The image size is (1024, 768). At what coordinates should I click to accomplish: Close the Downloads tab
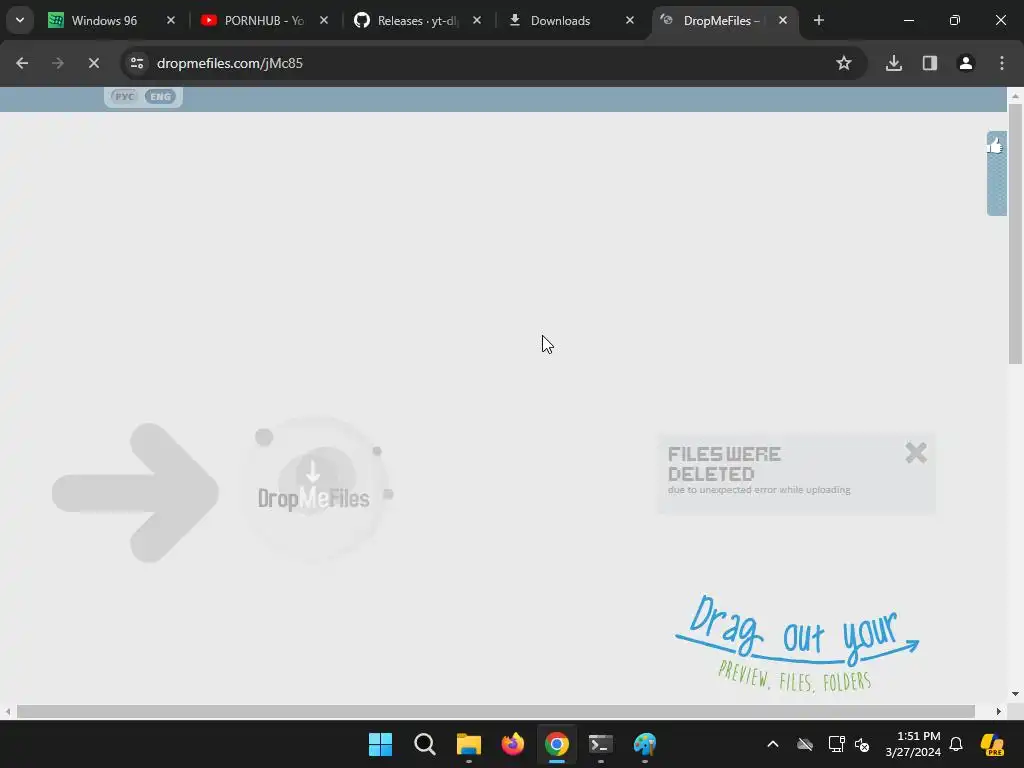[630, 20]
